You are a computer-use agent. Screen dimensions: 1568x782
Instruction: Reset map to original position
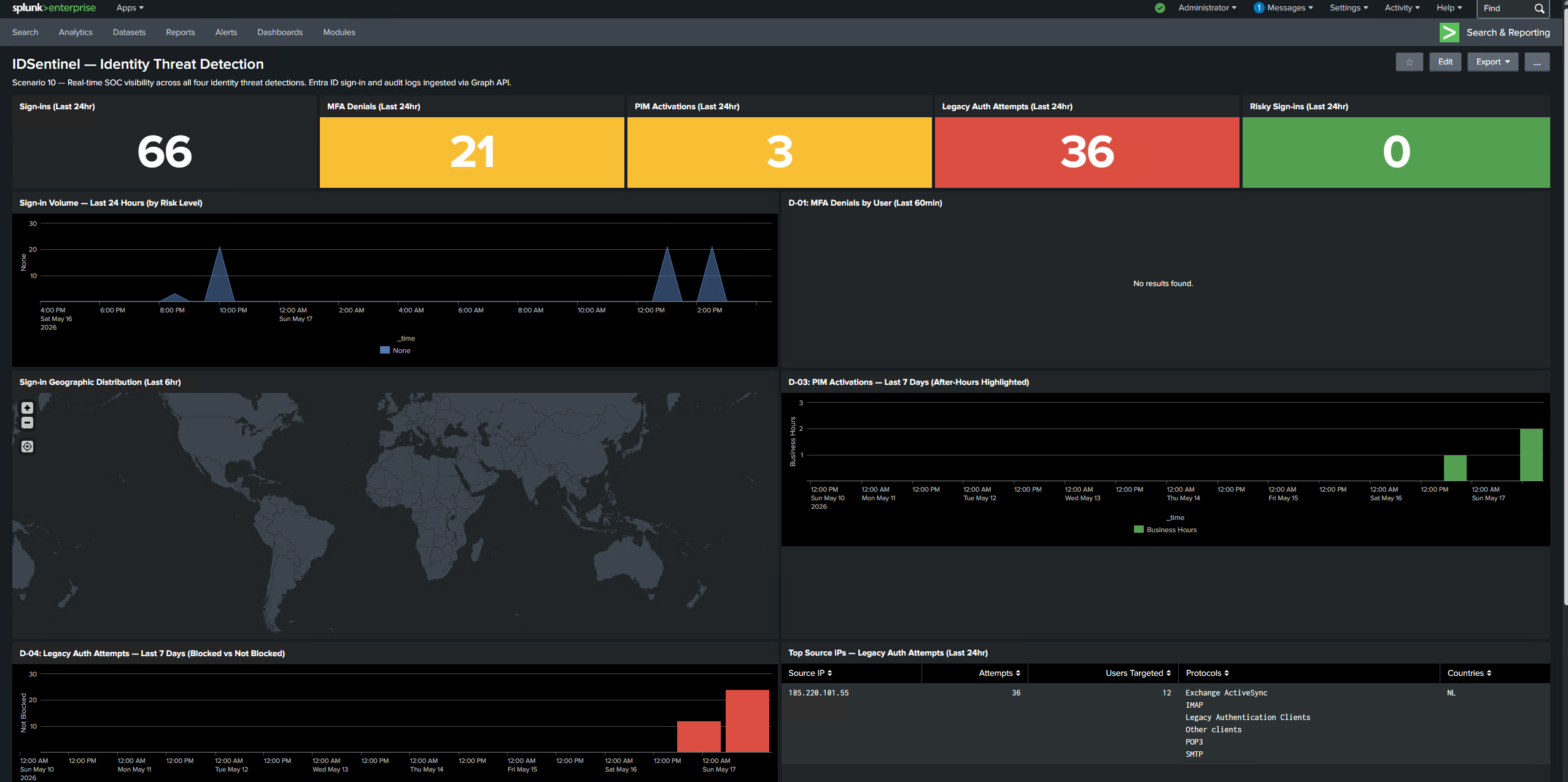point(27,446)
